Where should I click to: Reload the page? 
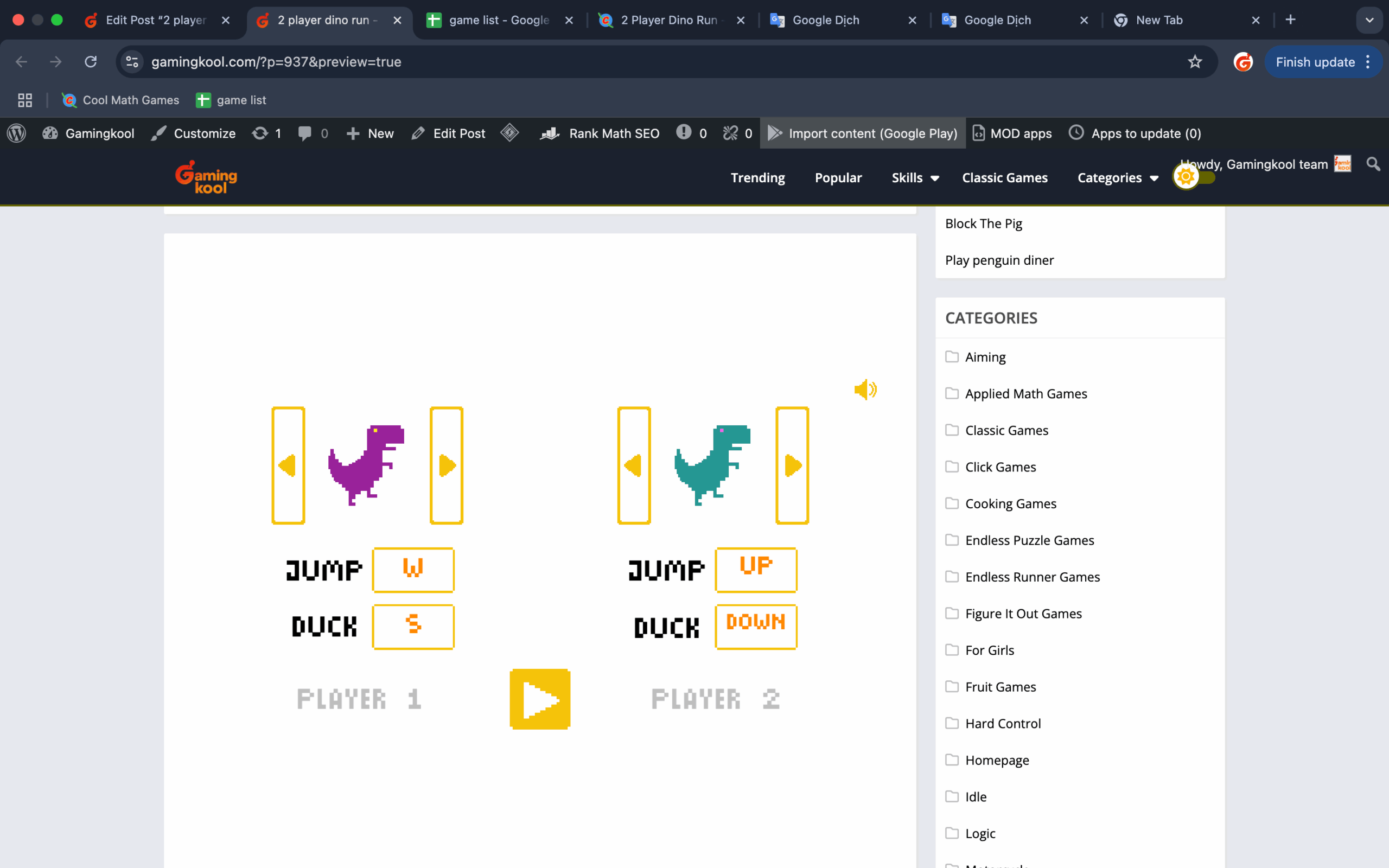pos(91,61)
